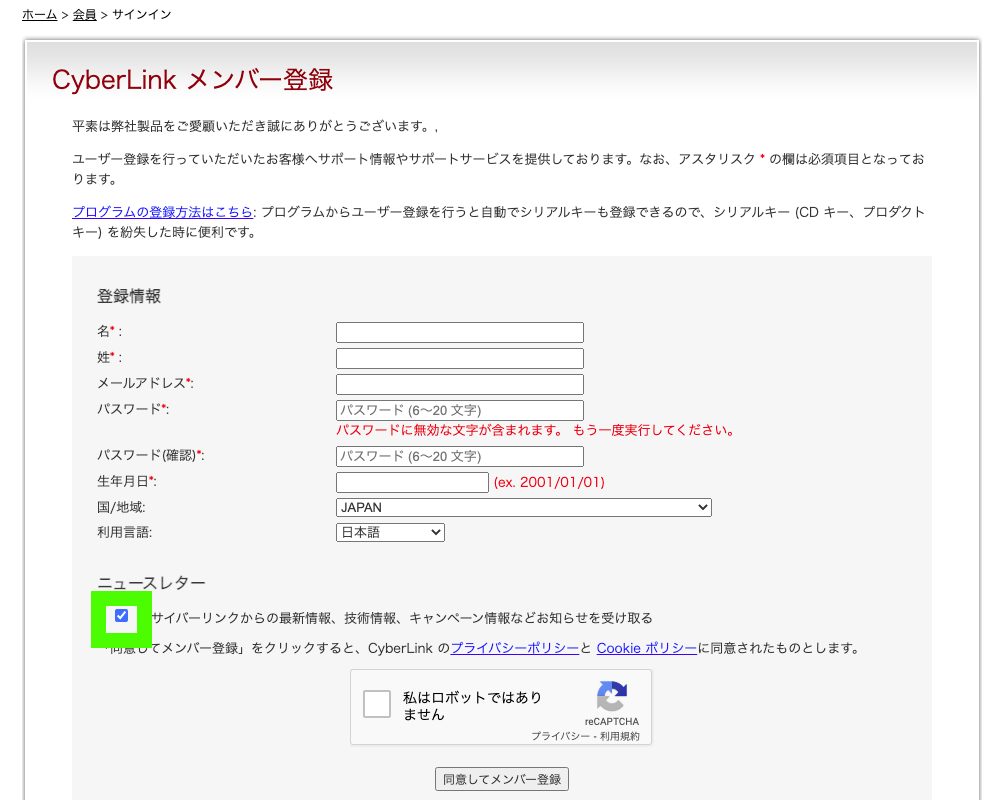Image resolution: width=1000 pixels, height=800 pixels.
Task: Click the ニュースレター section title
Action: 151,583
